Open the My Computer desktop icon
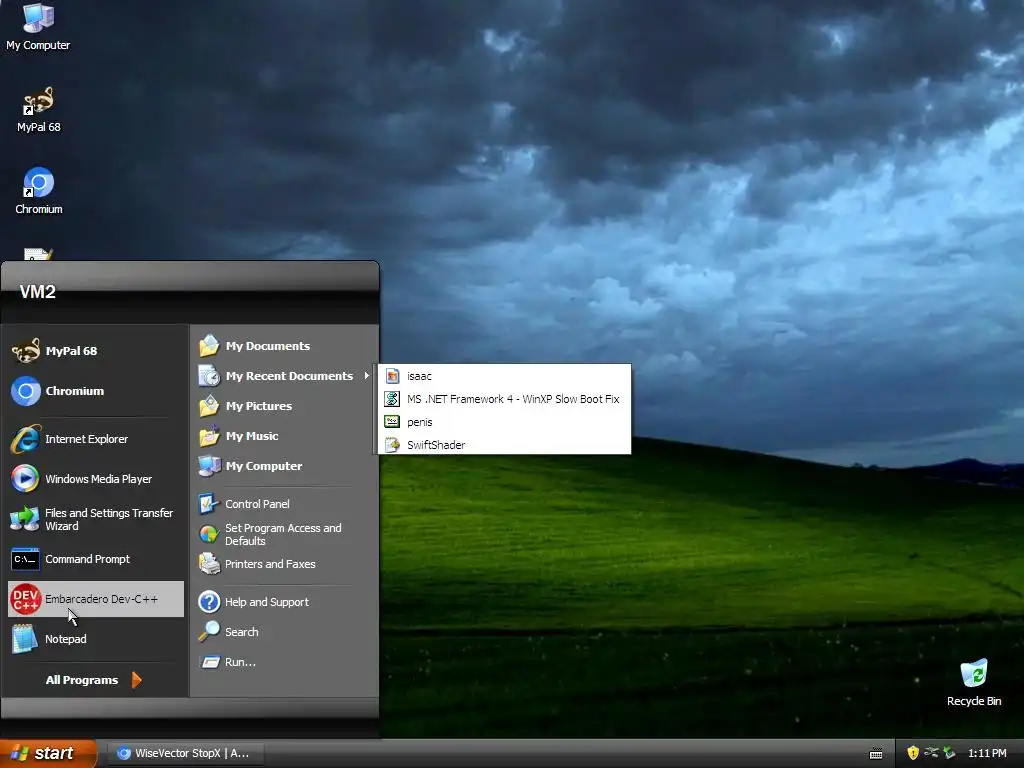Screen dimensions: 1024x768 (38, 26)
